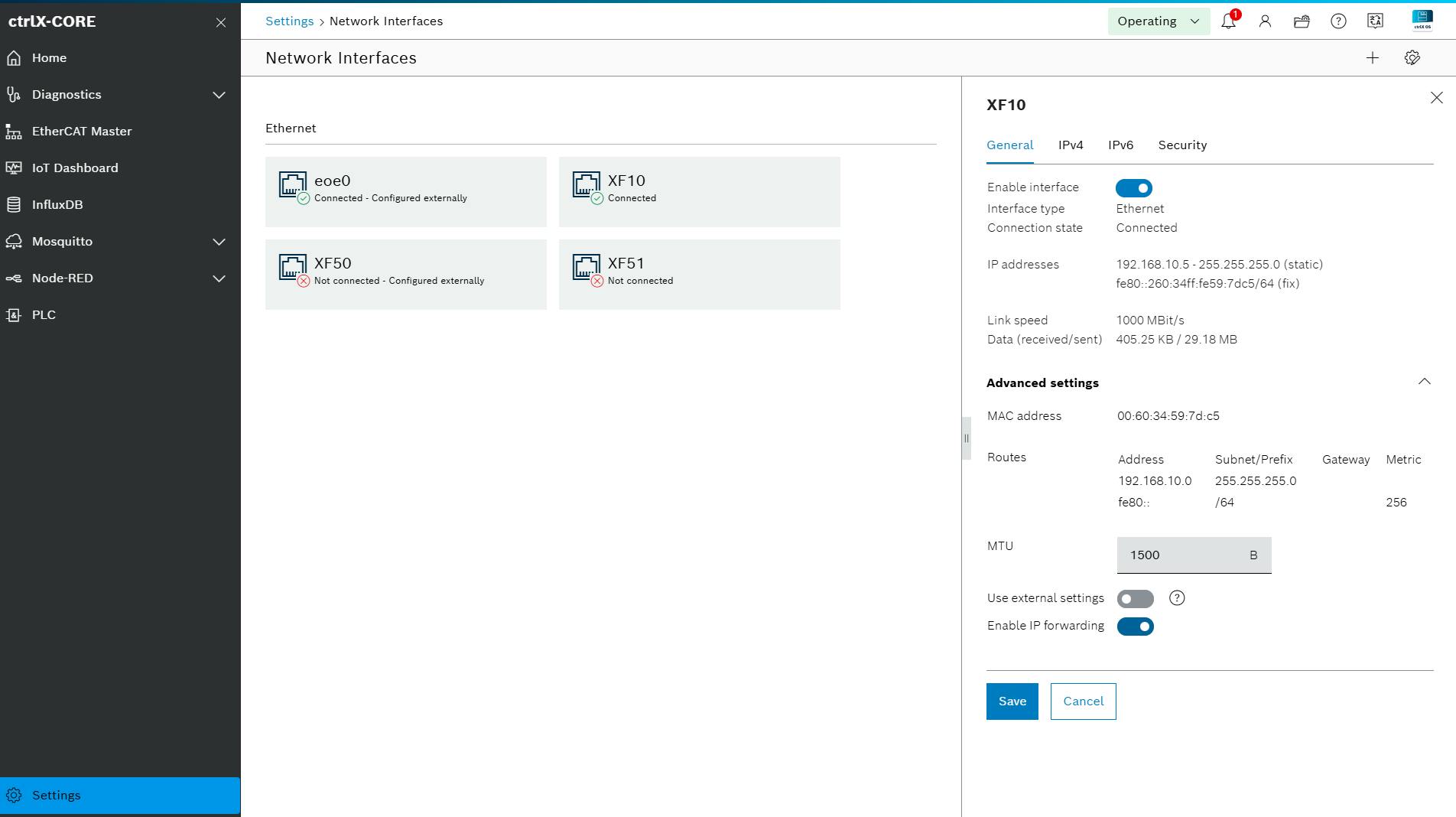Toggle Use external settings switch
The image size is (1456, 817).
click(1135, 599)
